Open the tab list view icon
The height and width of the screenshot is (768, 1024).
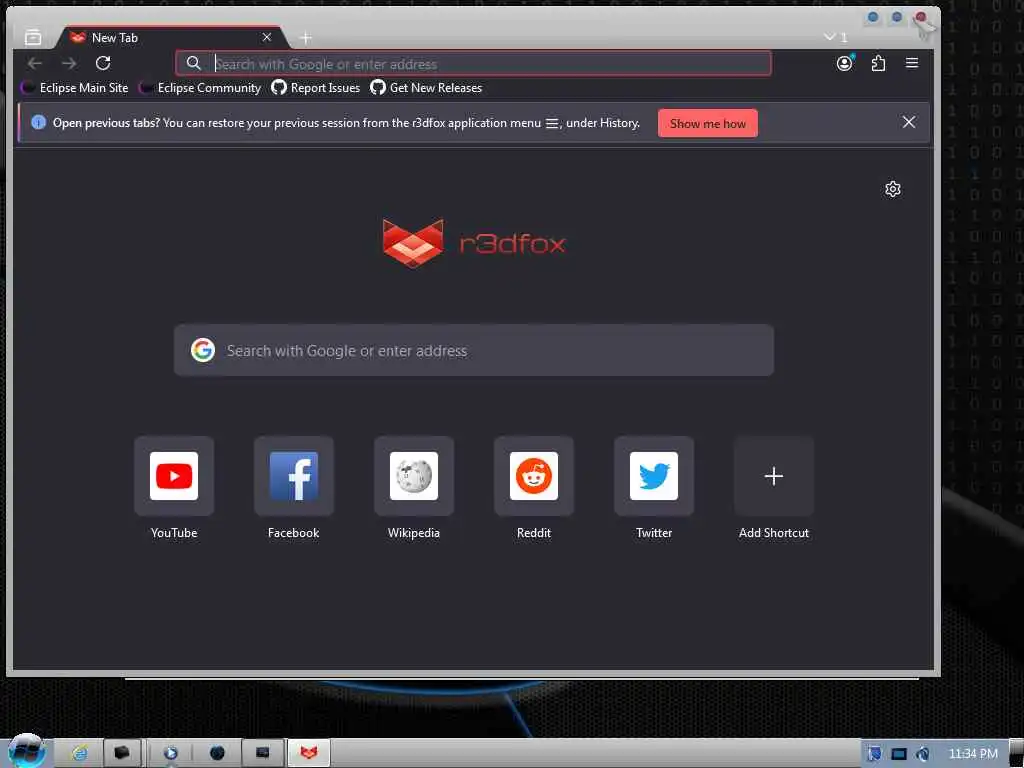pyautogui.click(x=33, y=37)
